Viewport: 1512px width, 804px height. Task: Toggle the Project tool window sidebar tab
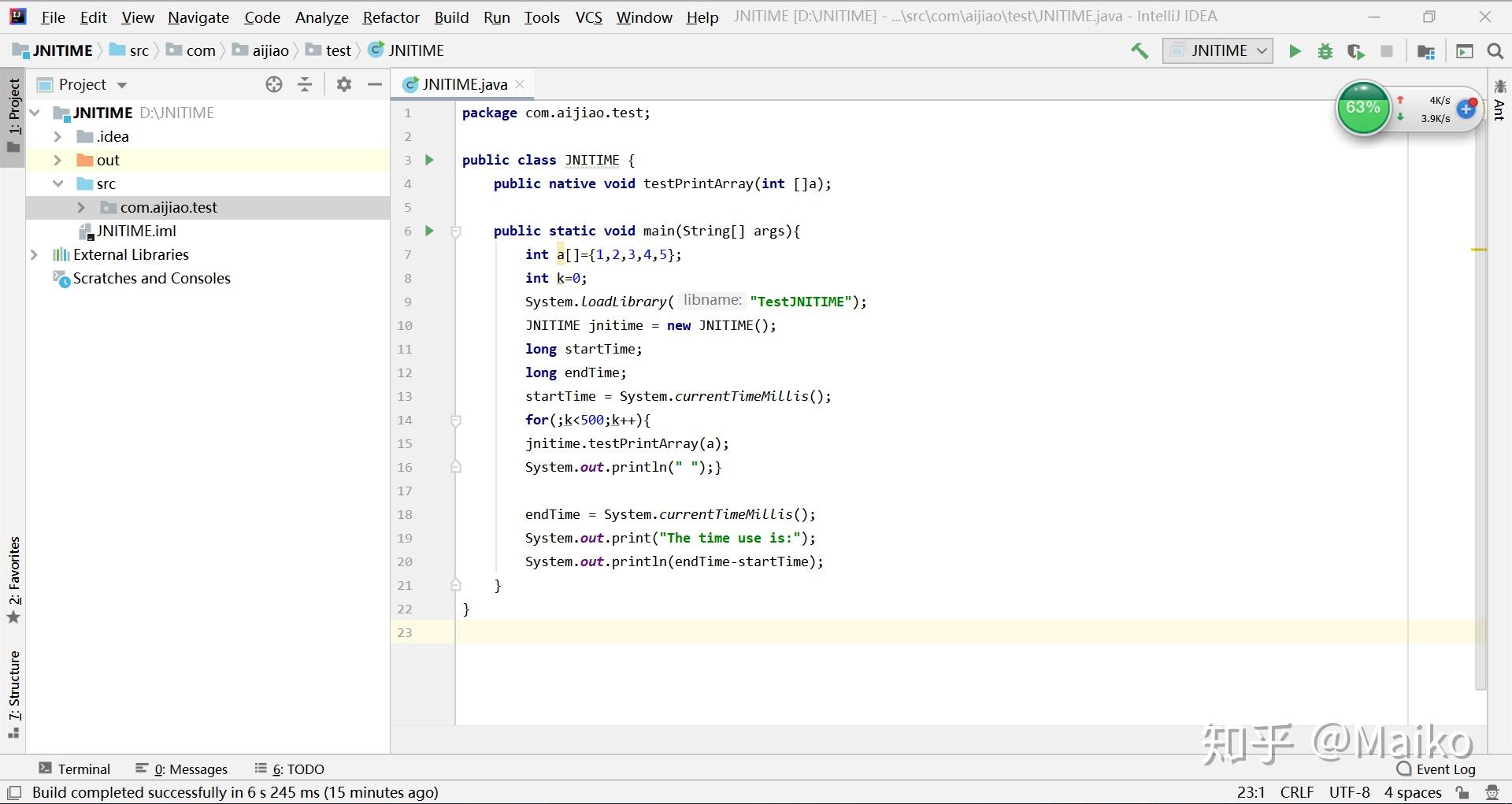[x=13, y=116]
